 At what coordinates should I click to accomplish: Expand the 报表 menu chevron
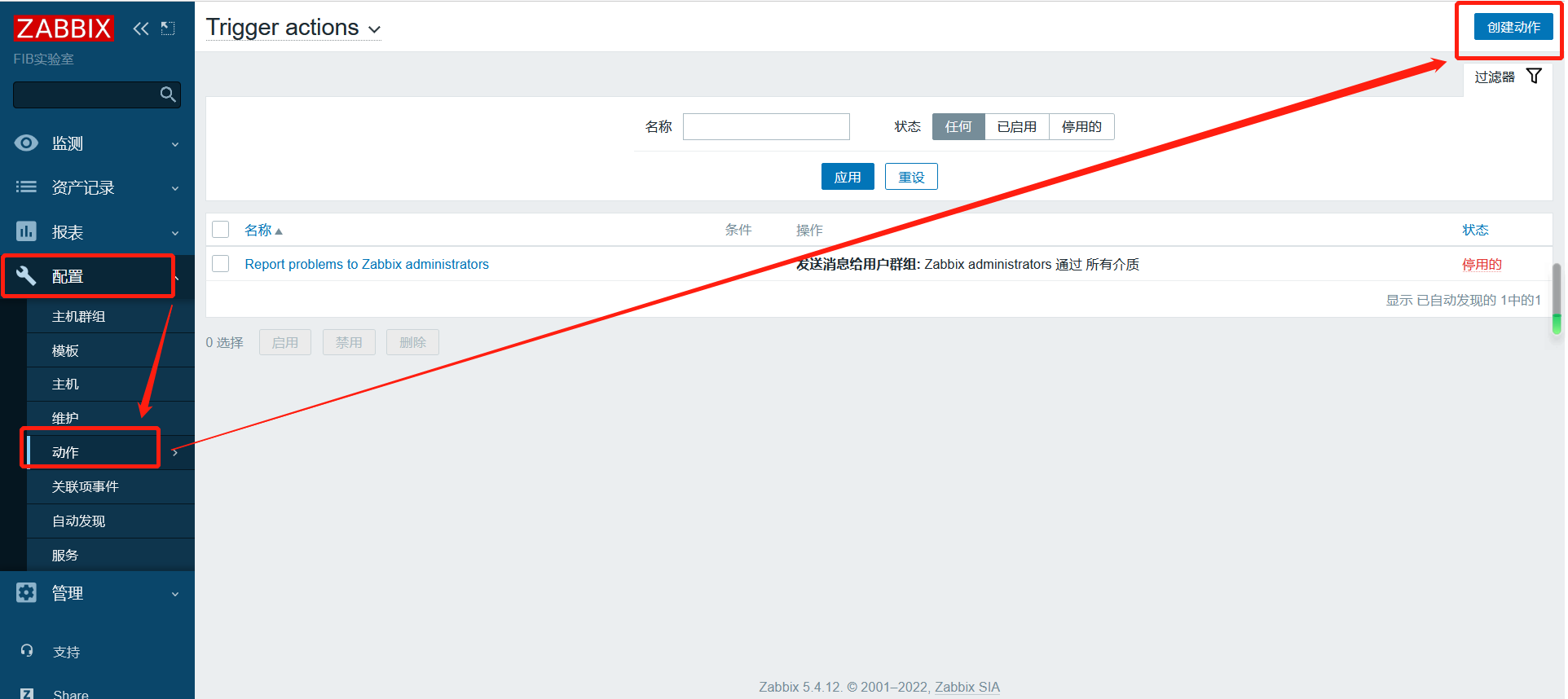click(175, 233)
